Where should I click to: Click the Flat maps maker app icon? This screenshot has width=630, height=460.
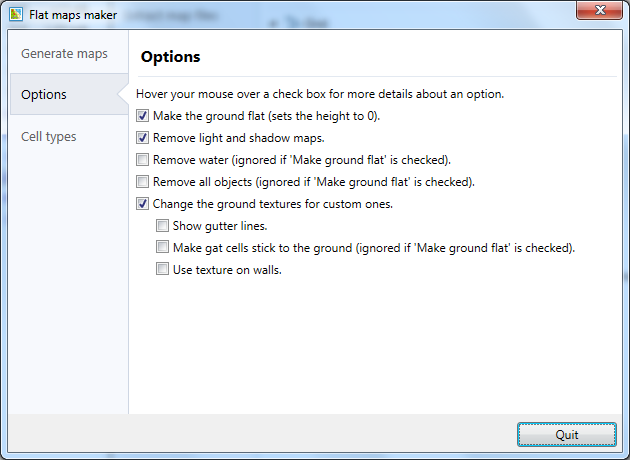coord(16,14)
